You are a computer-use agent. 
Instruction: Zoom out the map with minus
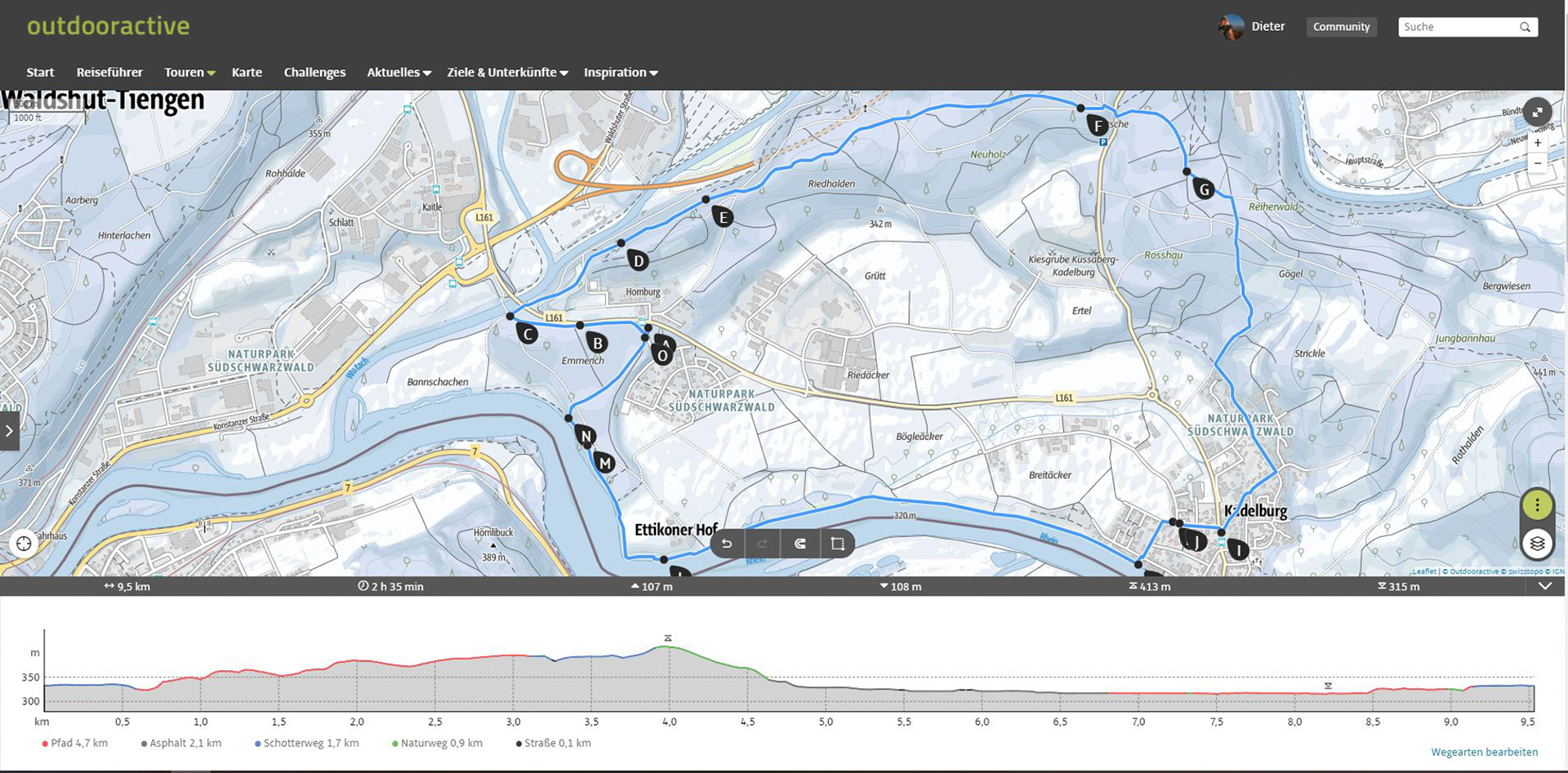point(1538,163)
